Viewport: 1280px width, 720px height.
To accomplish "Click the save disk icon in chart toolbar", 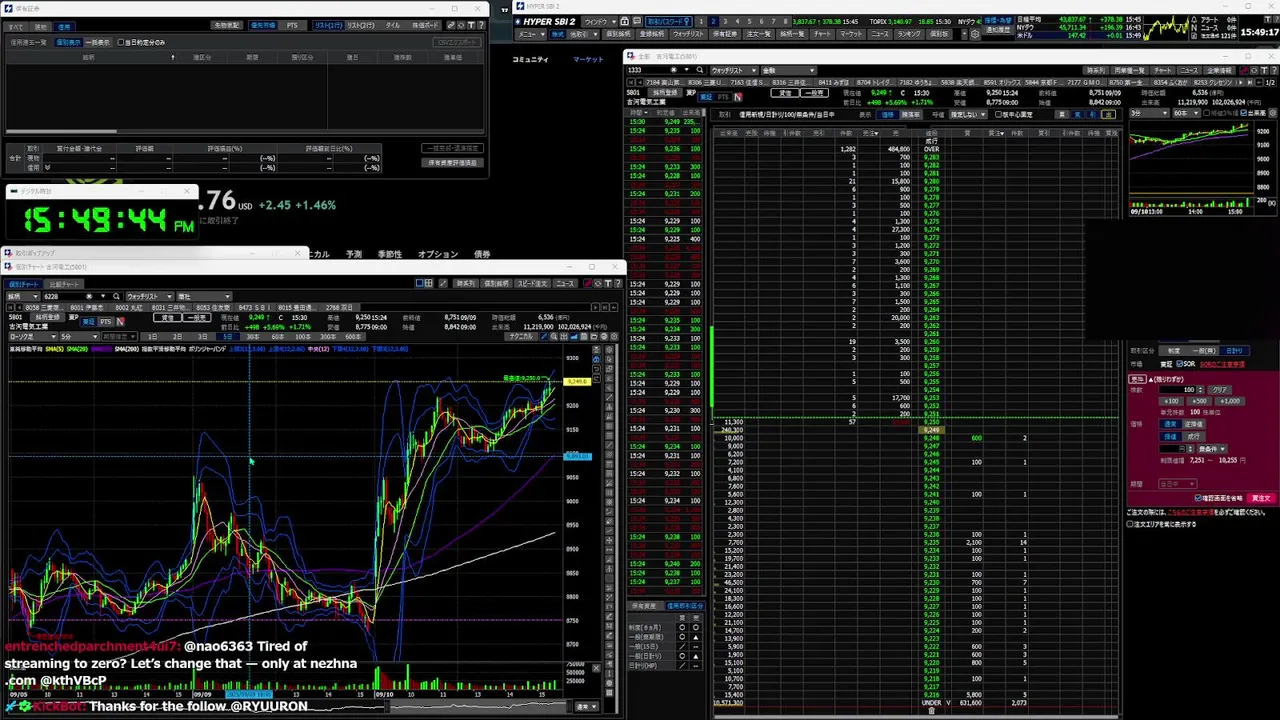I will pyautogui.click(x=583, y=337).
